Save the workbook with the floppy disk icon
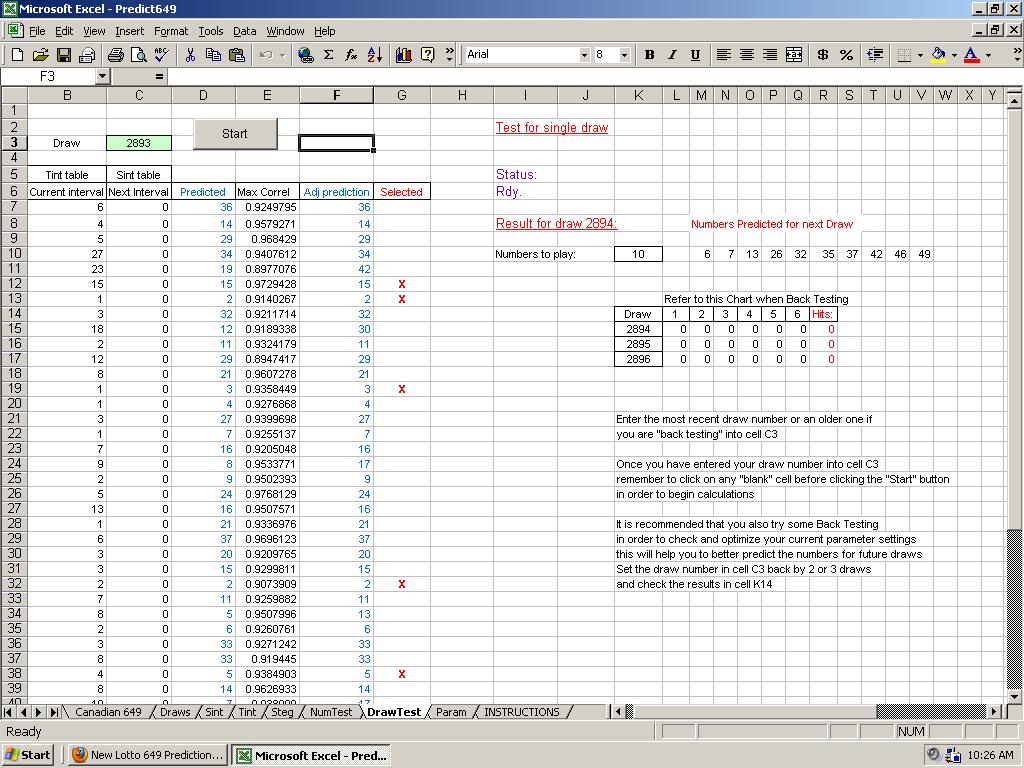This screenshot has width=1024, height=768. (x=63, y=55)
